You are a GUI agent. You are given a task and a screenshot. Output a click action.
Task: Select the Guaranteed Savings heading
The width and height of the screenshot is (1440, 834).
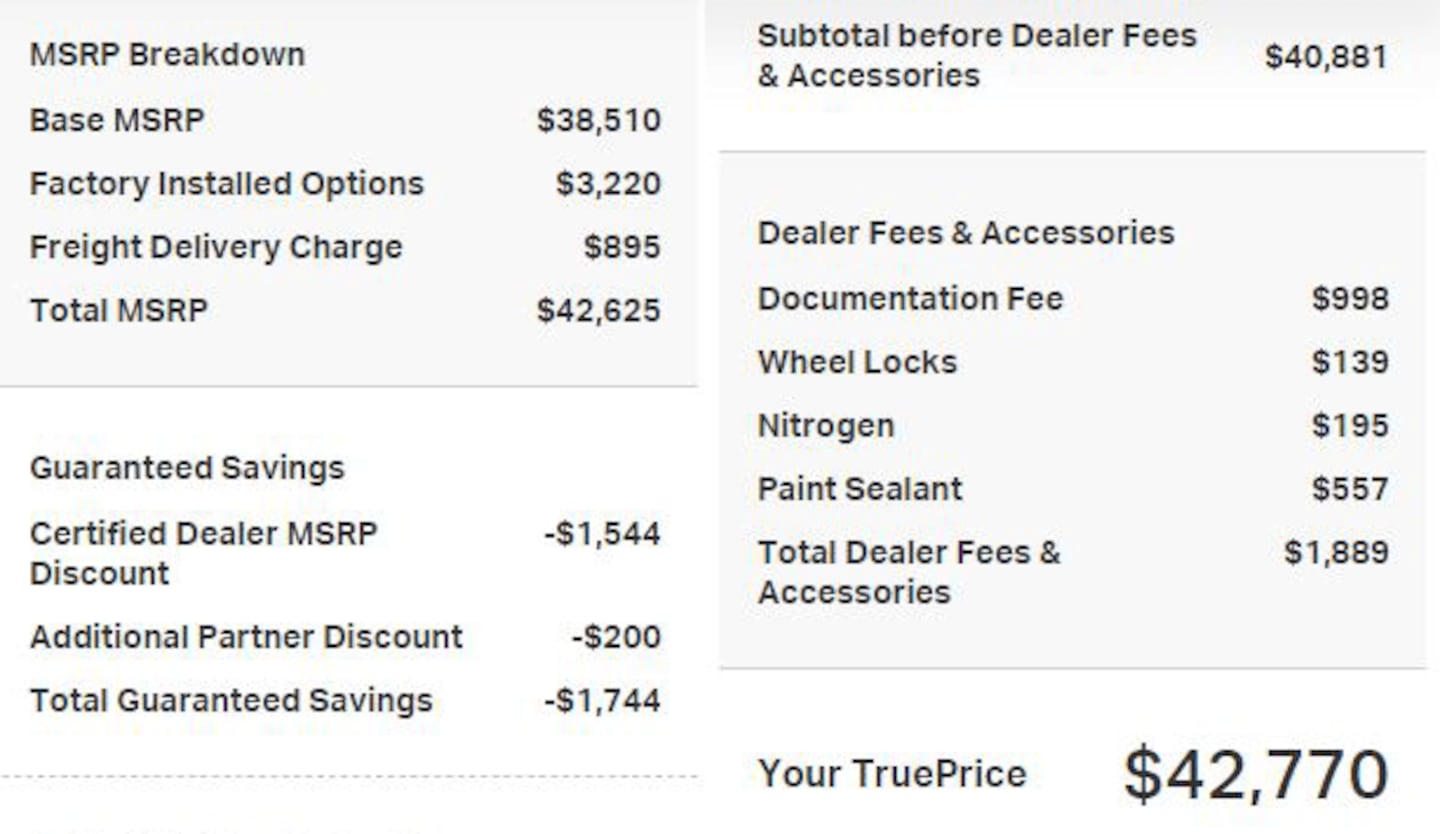(x=187, y=468)
